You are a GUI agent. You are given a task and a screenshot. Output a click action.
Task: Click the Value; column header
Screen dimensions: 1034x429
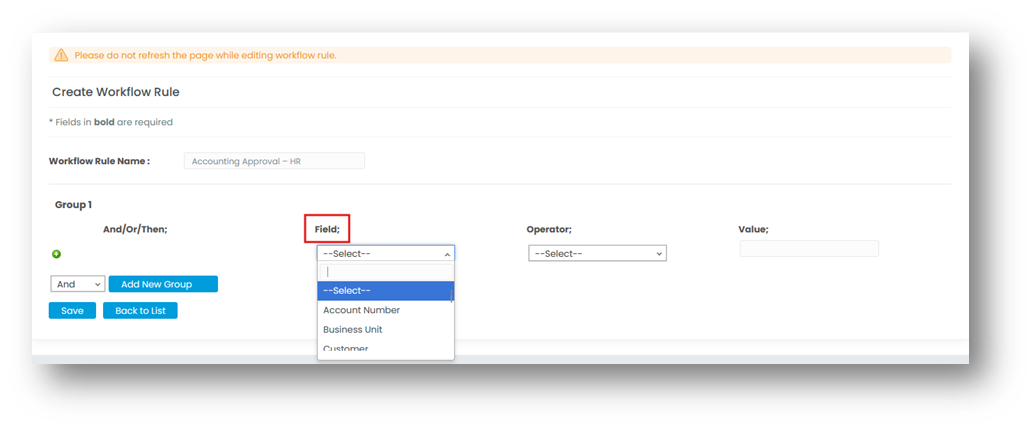tap(754, 229)
